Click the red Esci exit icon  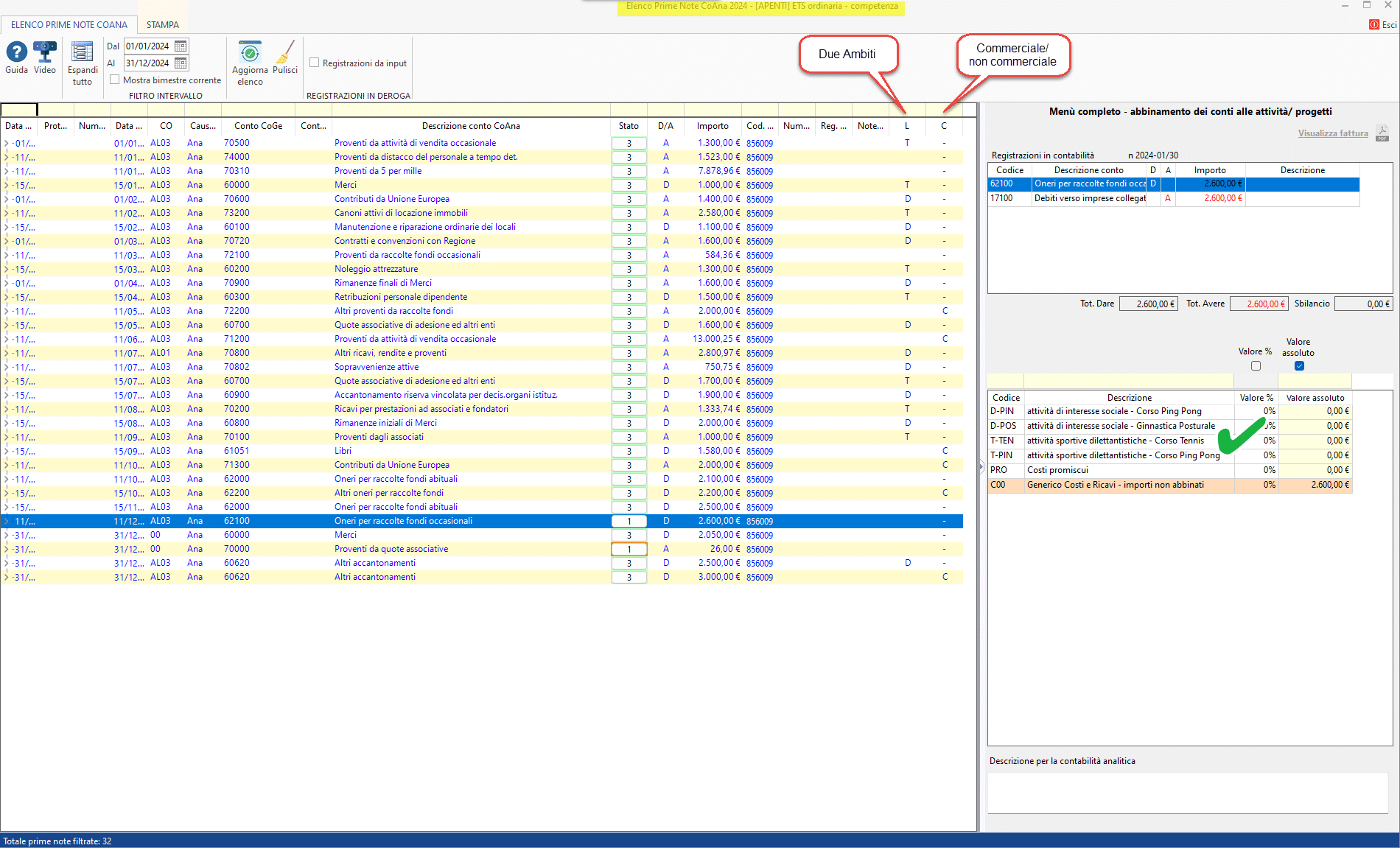coord(1374,24)
